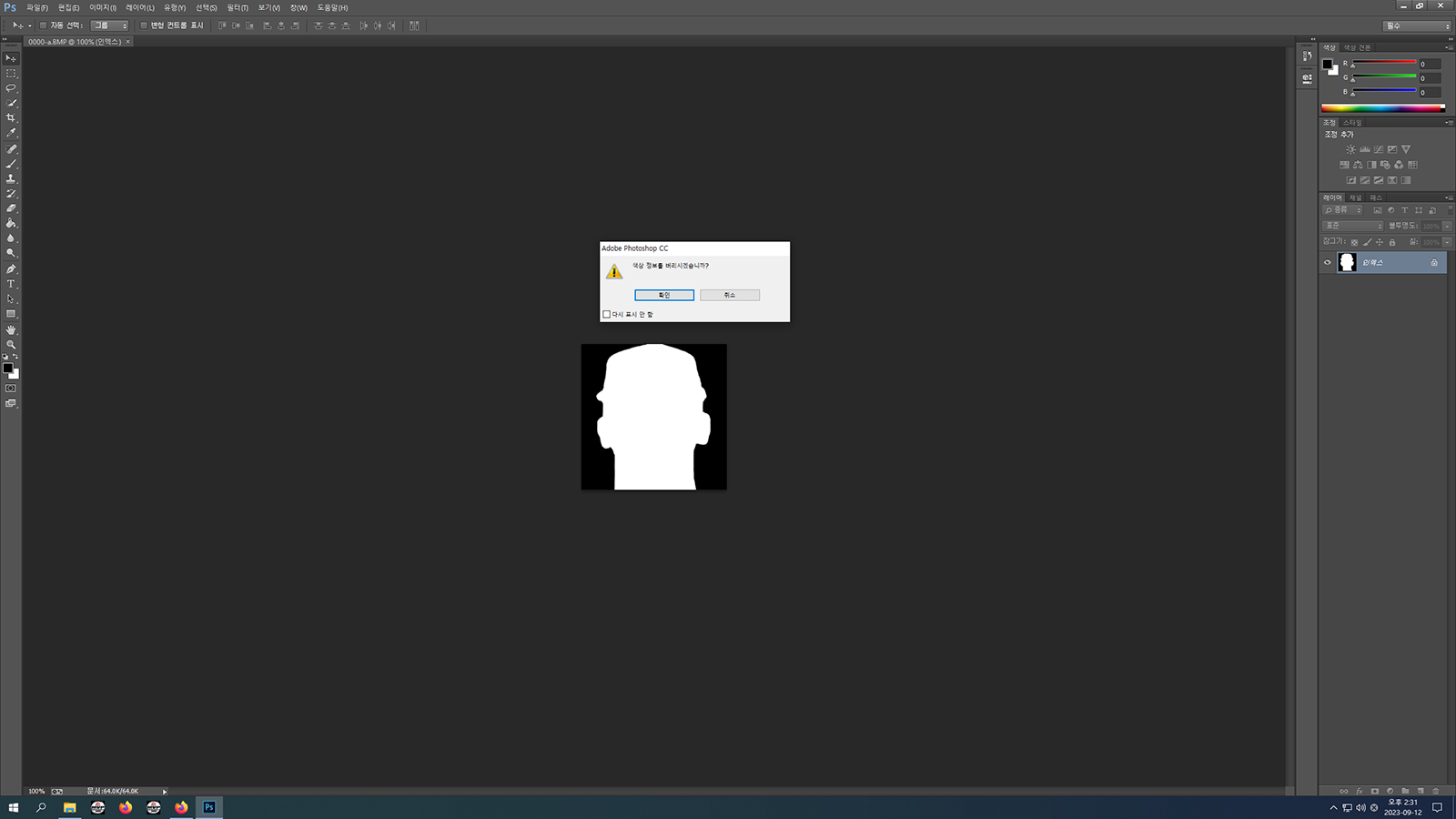Image resolution: width=1456 pixels, height=819 pixels.
Task: Toggle lock all for the layer
Action: [x=1392, y=242]
